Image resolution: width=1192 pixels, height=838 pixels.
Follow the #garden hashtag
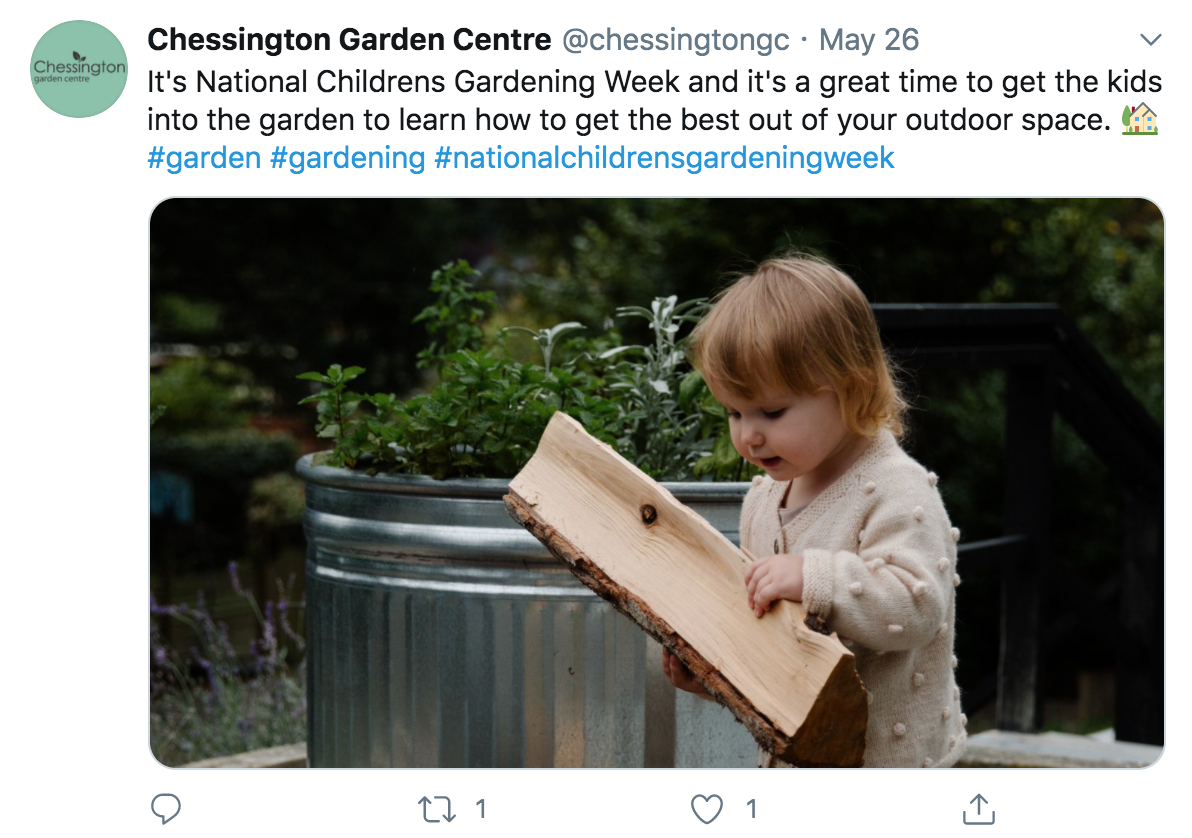pyautogui.click(x=204, y=158)
